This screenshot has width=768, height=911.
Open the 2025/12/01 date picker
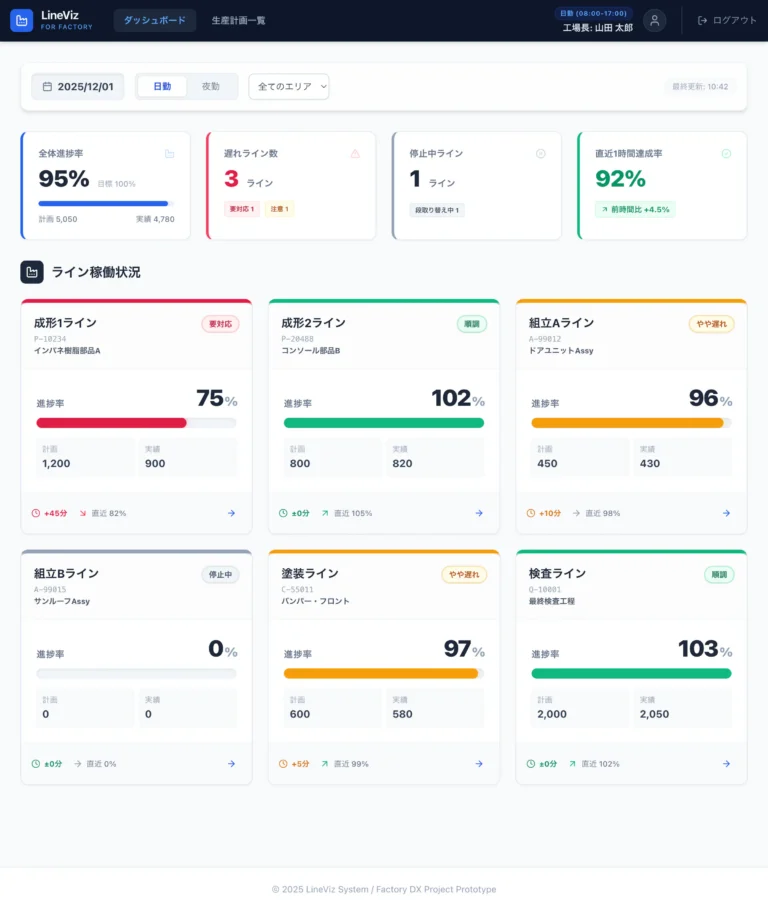(x=78, y=87)
